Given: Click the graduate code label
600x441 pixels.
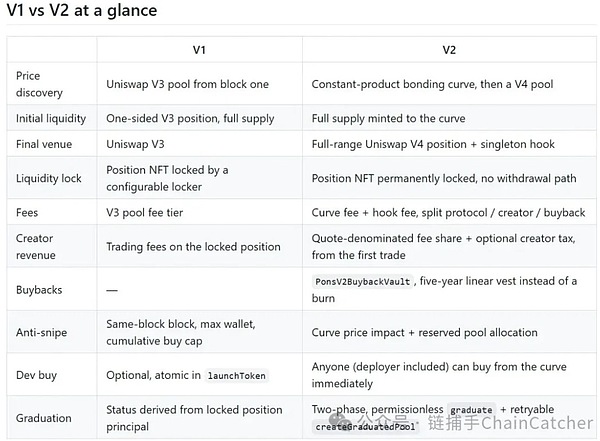Looking at the screenshot, I should (471, 410).
